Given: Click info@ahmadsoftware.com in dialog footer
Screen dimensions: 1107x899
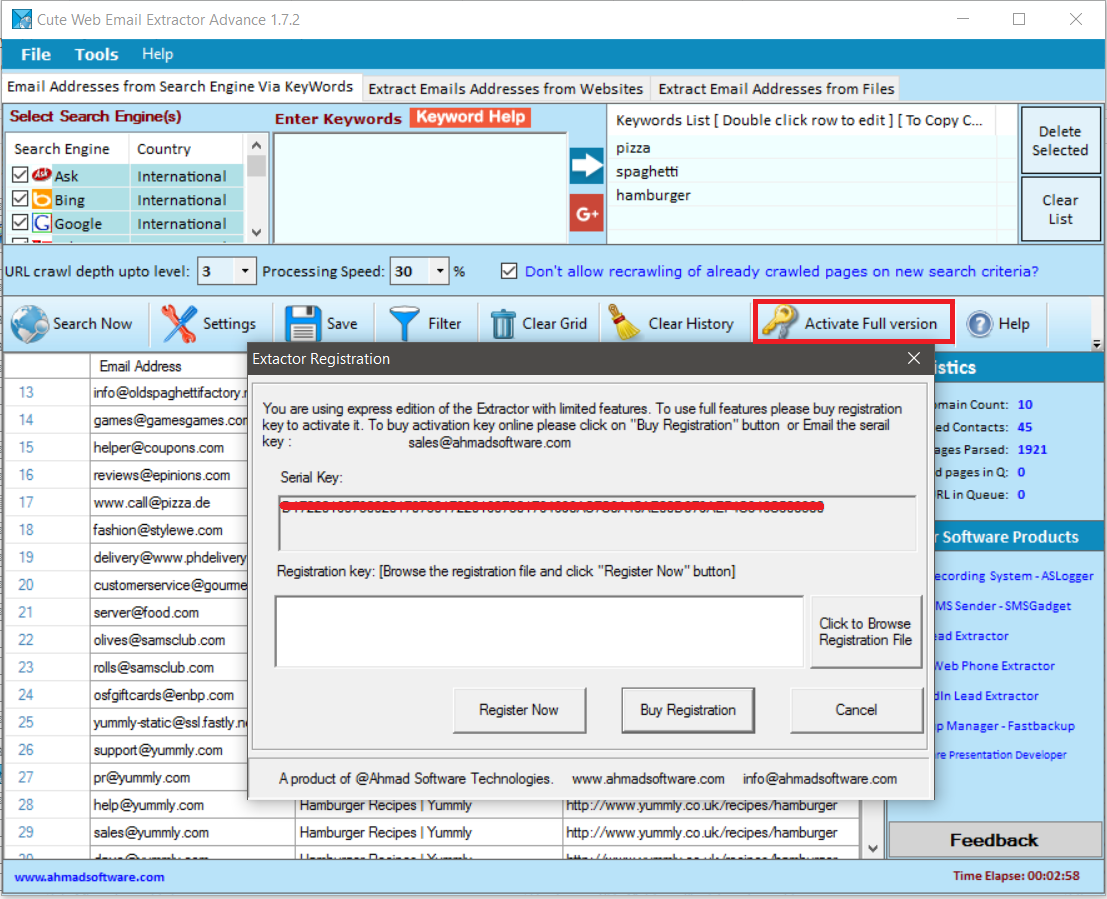Looking at the screenshot, I should click(820, 779).
